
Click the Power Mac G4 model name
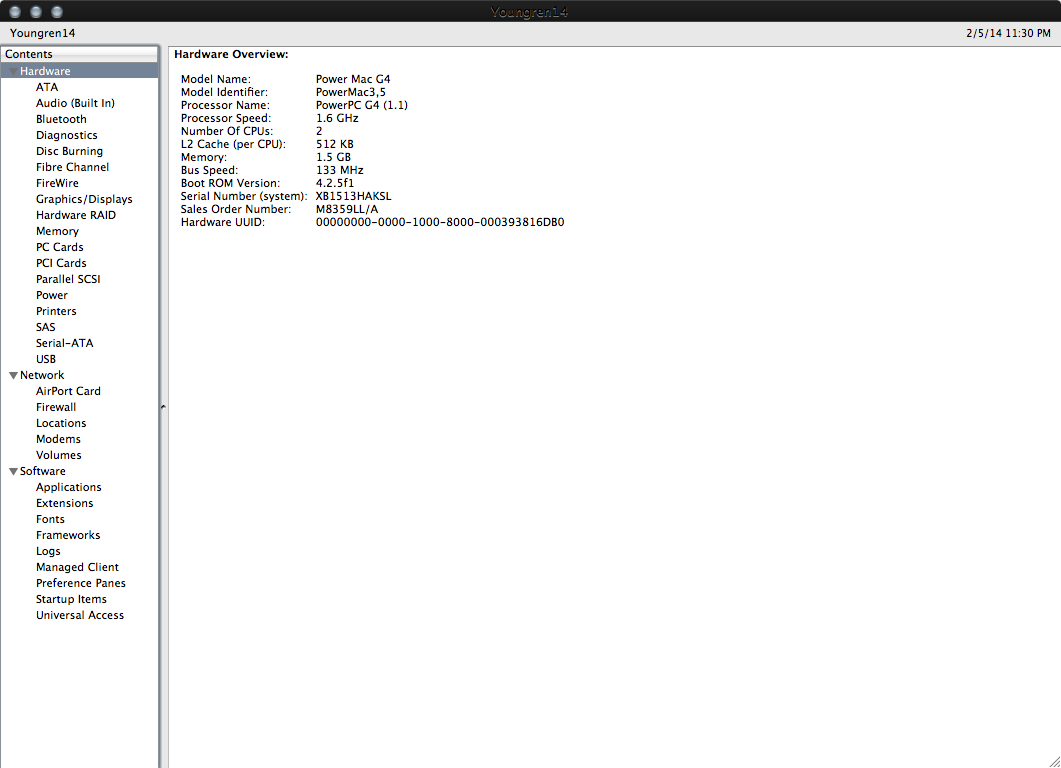click(353, 79)
